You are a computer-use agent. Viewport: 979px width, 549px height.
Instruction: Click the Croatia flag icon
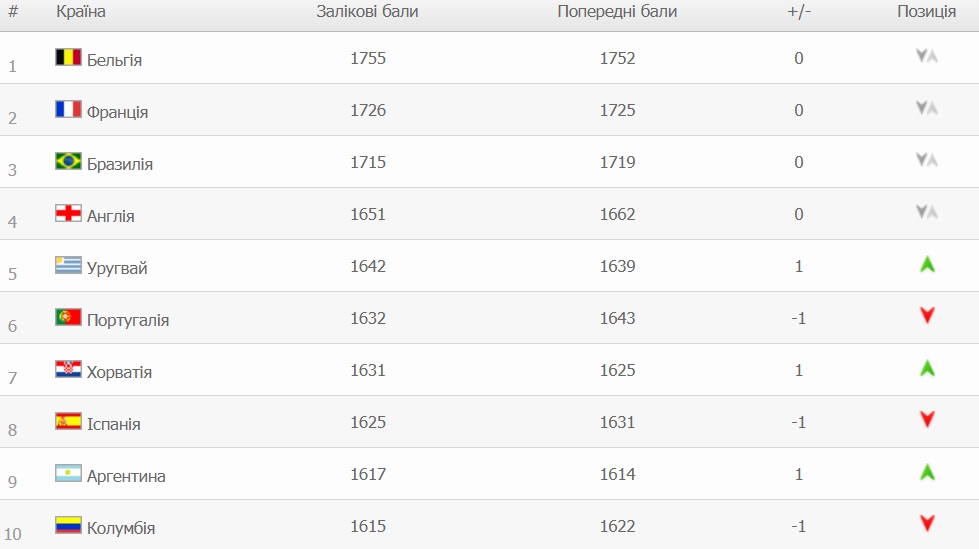pyautogui.click(x=68, y=369)
